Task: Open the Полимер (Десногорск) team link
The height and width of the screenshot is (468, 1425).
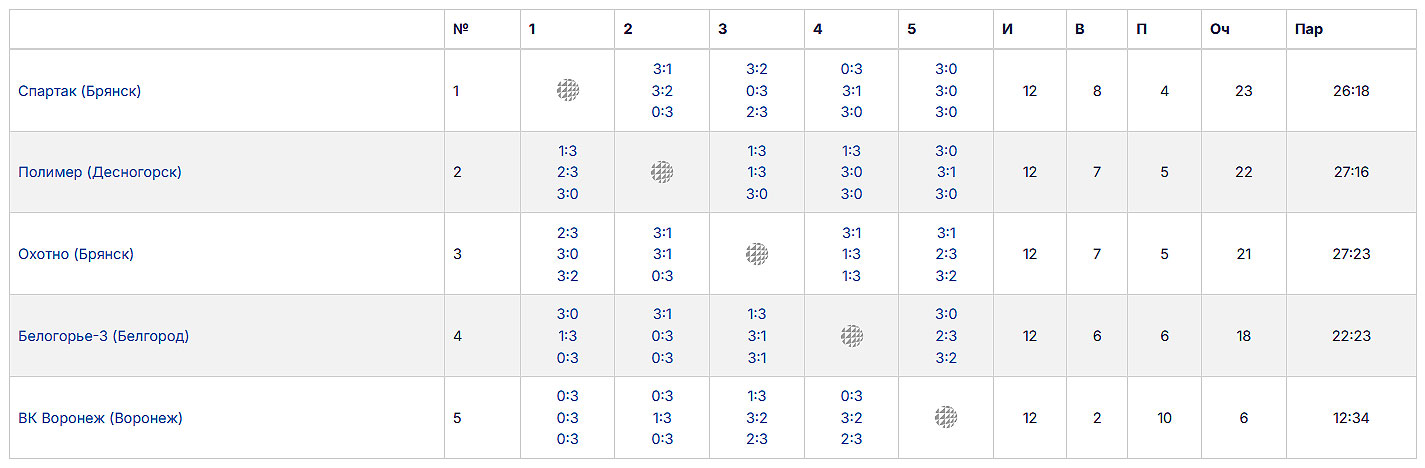Action: 100,172
